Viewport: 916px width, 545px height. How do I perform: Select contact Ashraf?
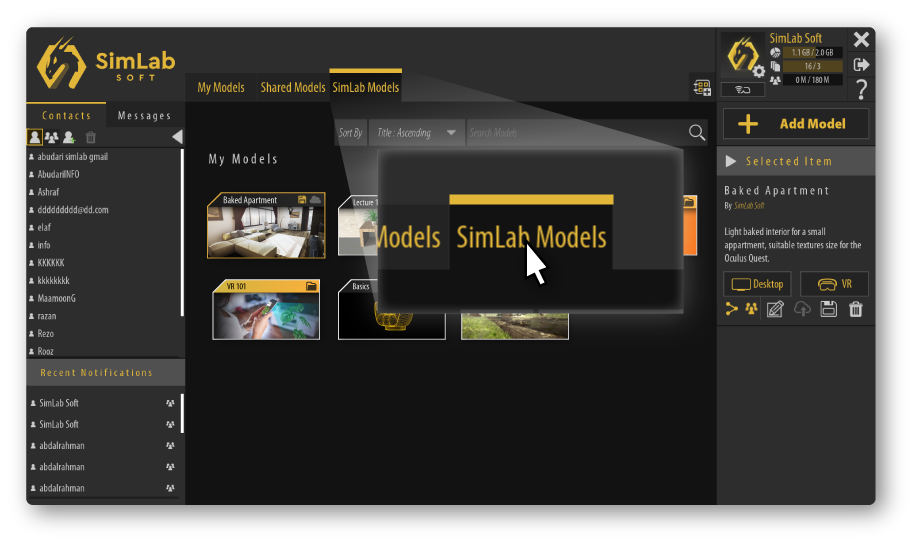tap(48, 192)
